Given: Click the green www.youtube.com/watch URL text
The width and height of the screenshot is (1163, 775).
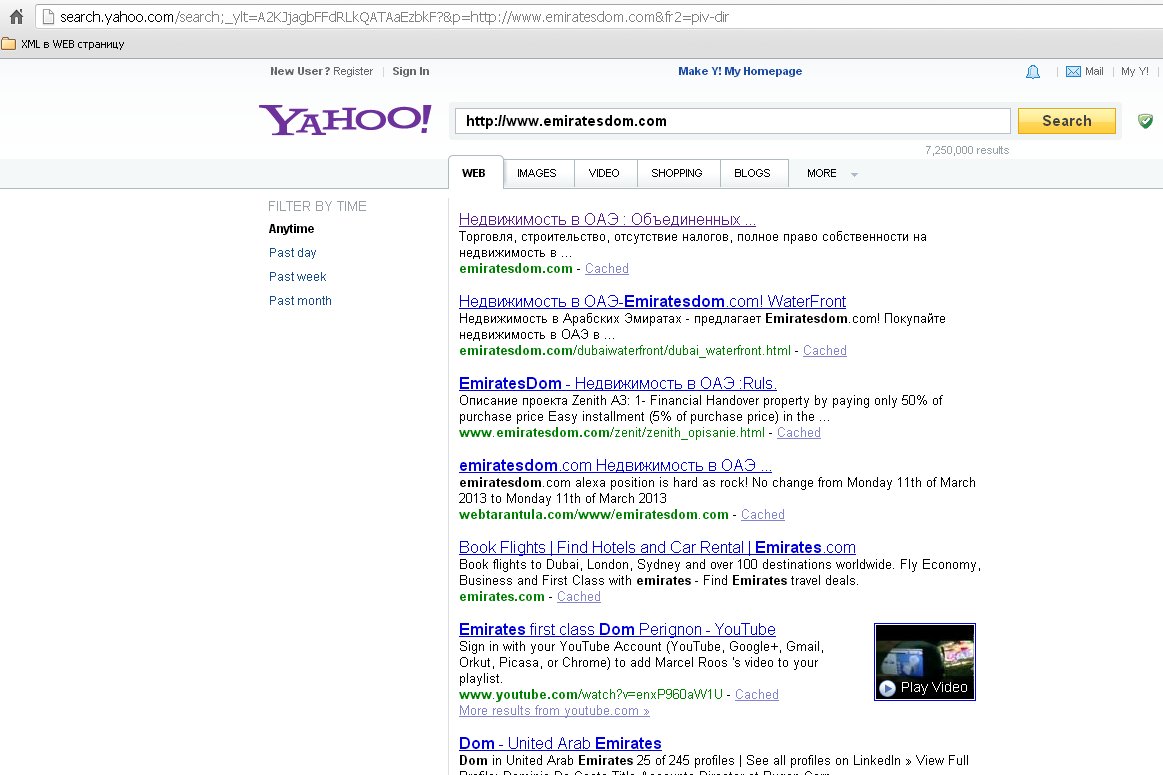Looking at the screenshot, I should pyautogui.click(x=590, y=695).
